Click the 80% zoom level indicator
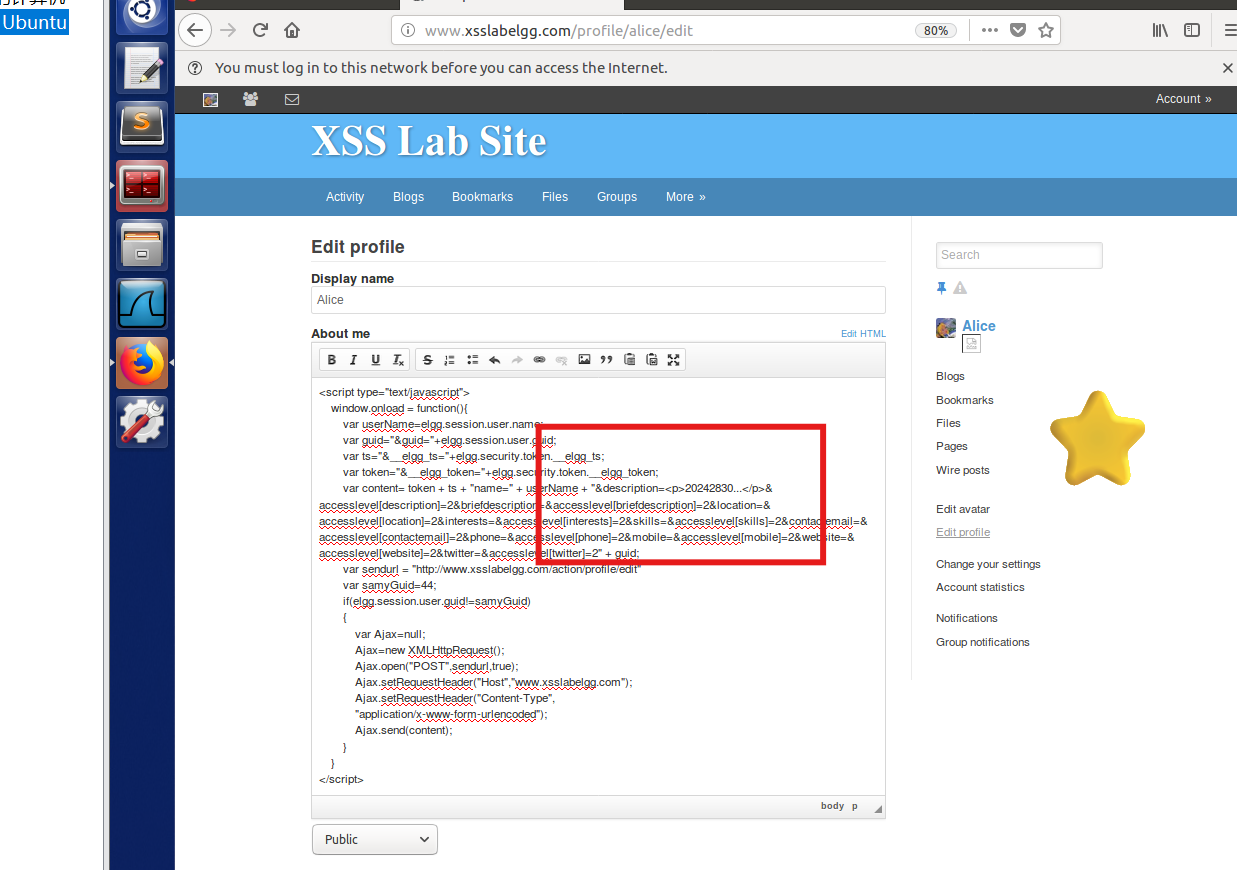Image resolution: width=1237 pixels, height=870 pixels. [x=936, y=30]
